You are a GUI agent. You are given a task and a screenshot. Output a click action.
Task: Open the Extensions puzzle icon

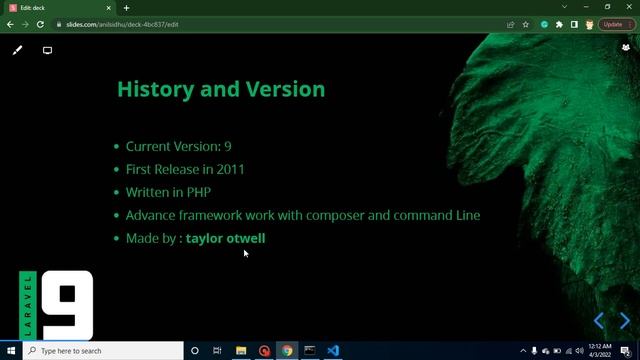click(559, 24)
